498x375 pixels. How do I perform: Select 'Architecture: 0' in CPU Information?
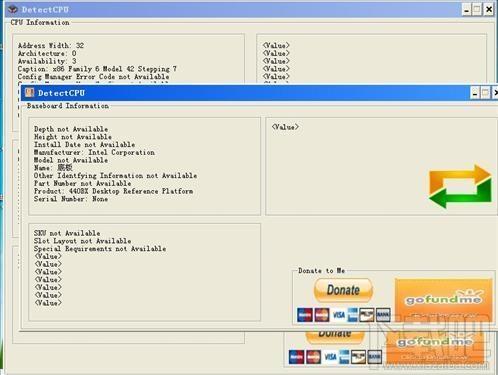[x=47, y=53]
